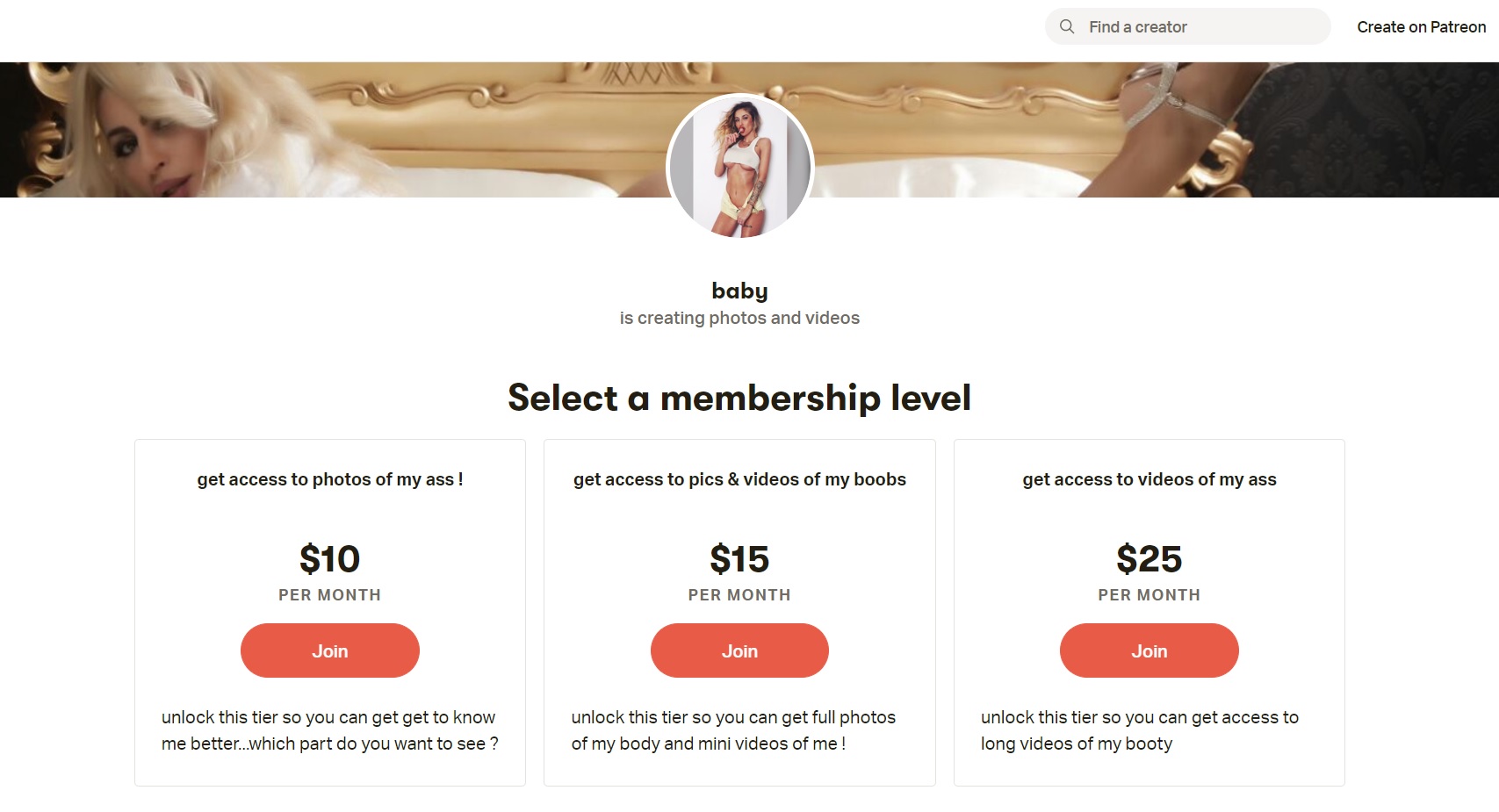This screenshot has width=1499, height=812.
Task: Open the Create on Patreon link
Action: (x=1421, y=27)
